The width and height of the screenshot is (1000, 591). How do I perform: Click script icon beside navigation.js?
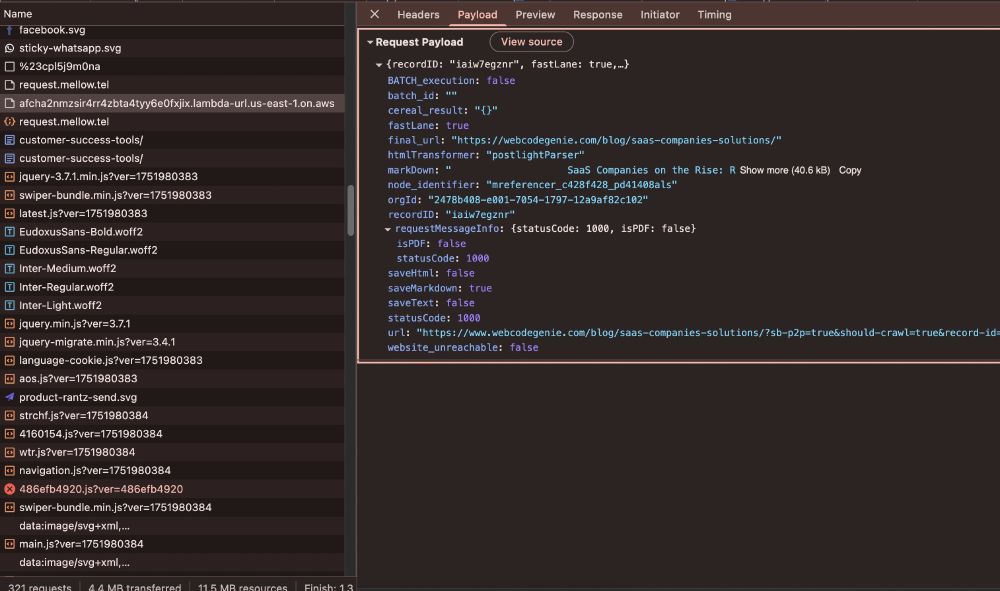pyautogui.click(x=10, y=471)
